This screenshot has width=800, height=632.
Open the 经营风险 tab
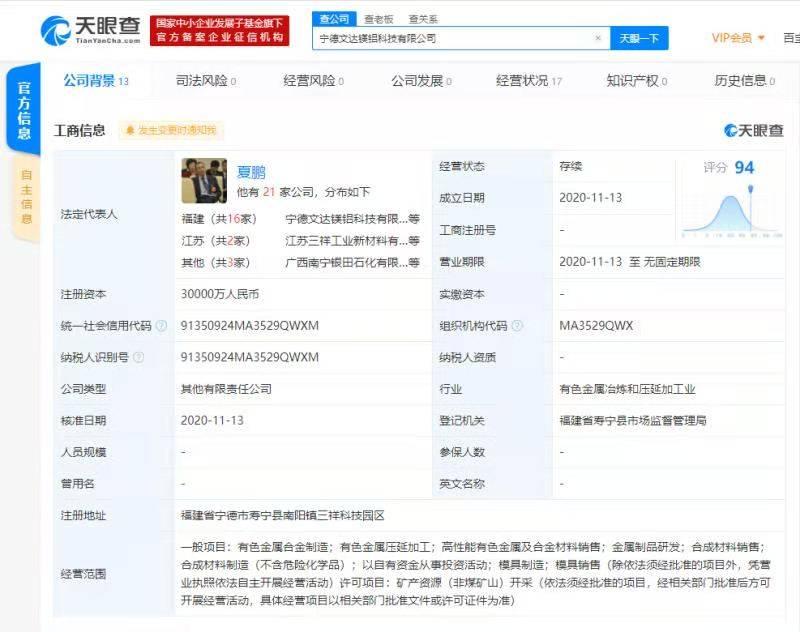coord(313,81)
